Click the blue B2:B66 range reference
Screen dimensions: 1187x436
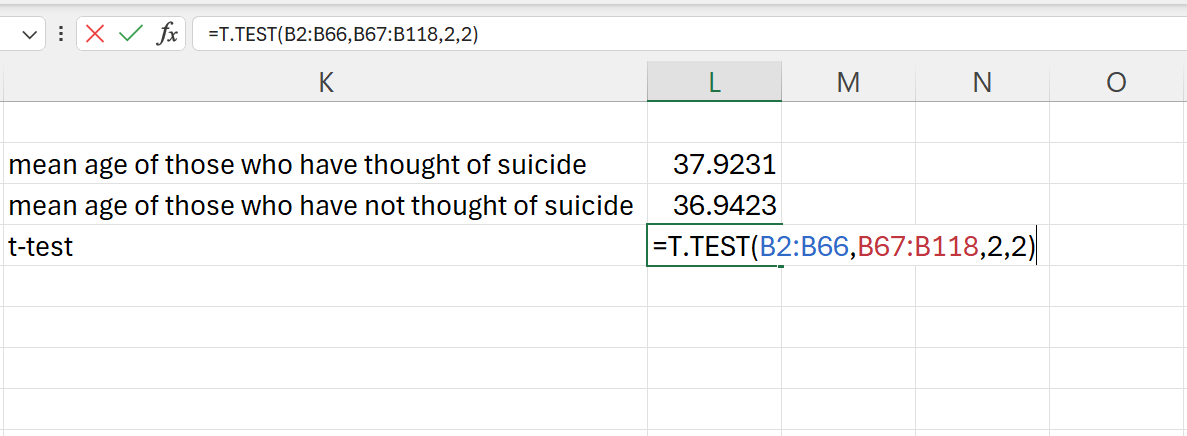pos(805,247)
